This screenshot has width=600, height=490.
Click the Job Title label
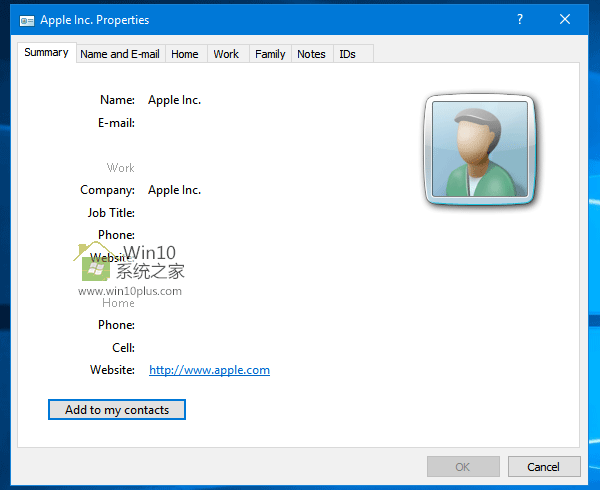click(111, 213)
